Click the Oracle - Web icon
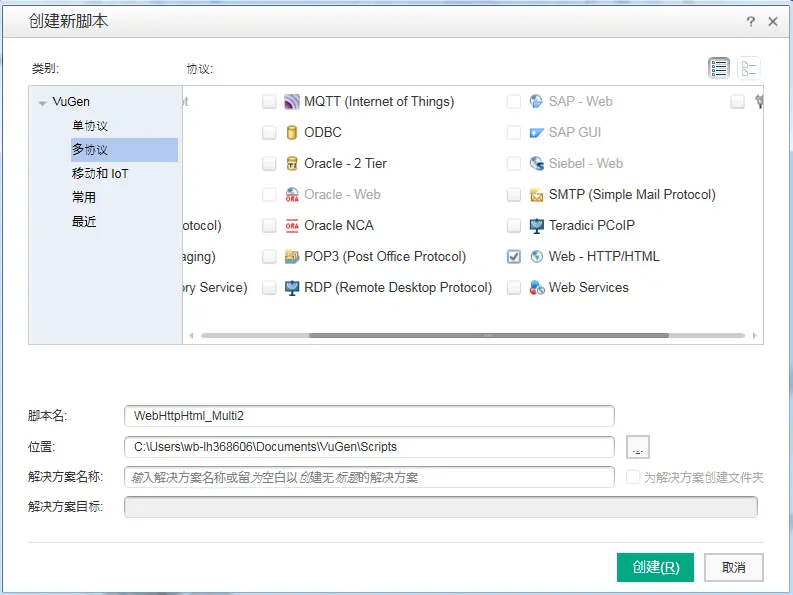The image size is (793, 595). (x=292, y=194)
